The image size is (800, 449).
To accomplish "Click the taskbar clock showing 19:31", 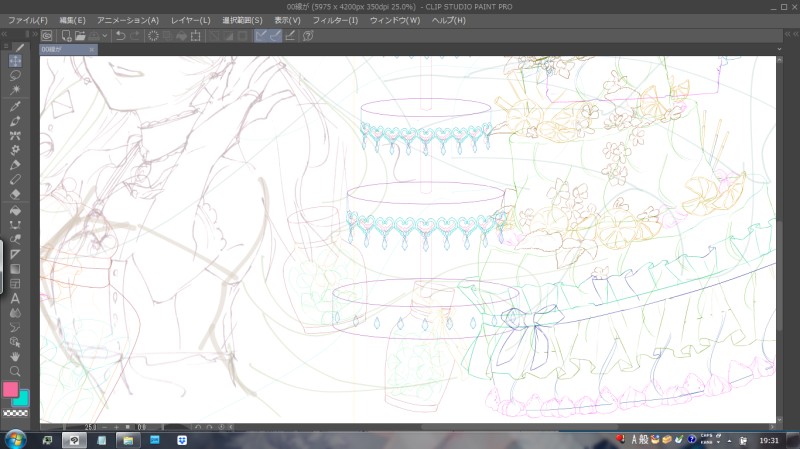I will (x=769, y=440).
